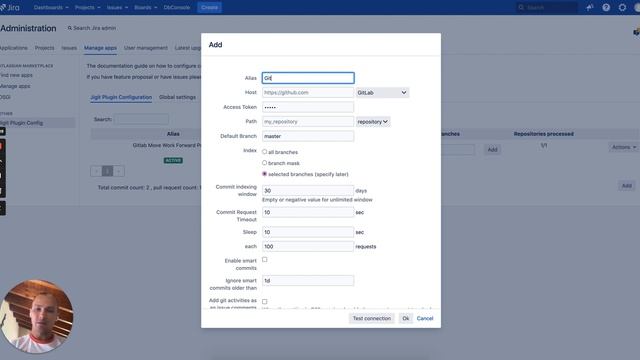The width and height of the screenshot is (640, 360).
Task: Click Search Jira admin
Action: tap(92, 28)
